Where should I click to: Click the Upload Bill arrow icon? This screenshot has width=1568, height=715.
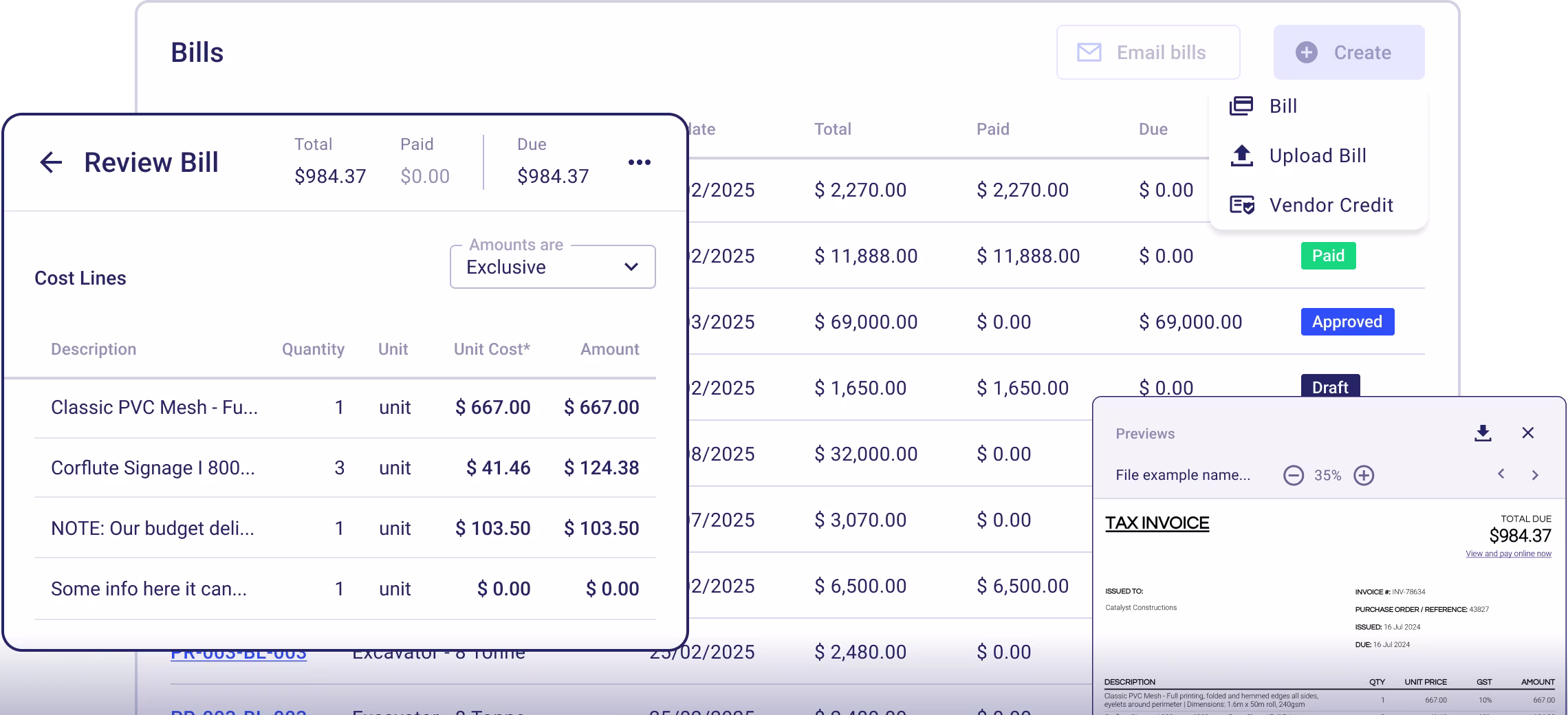click(1241, 155)
